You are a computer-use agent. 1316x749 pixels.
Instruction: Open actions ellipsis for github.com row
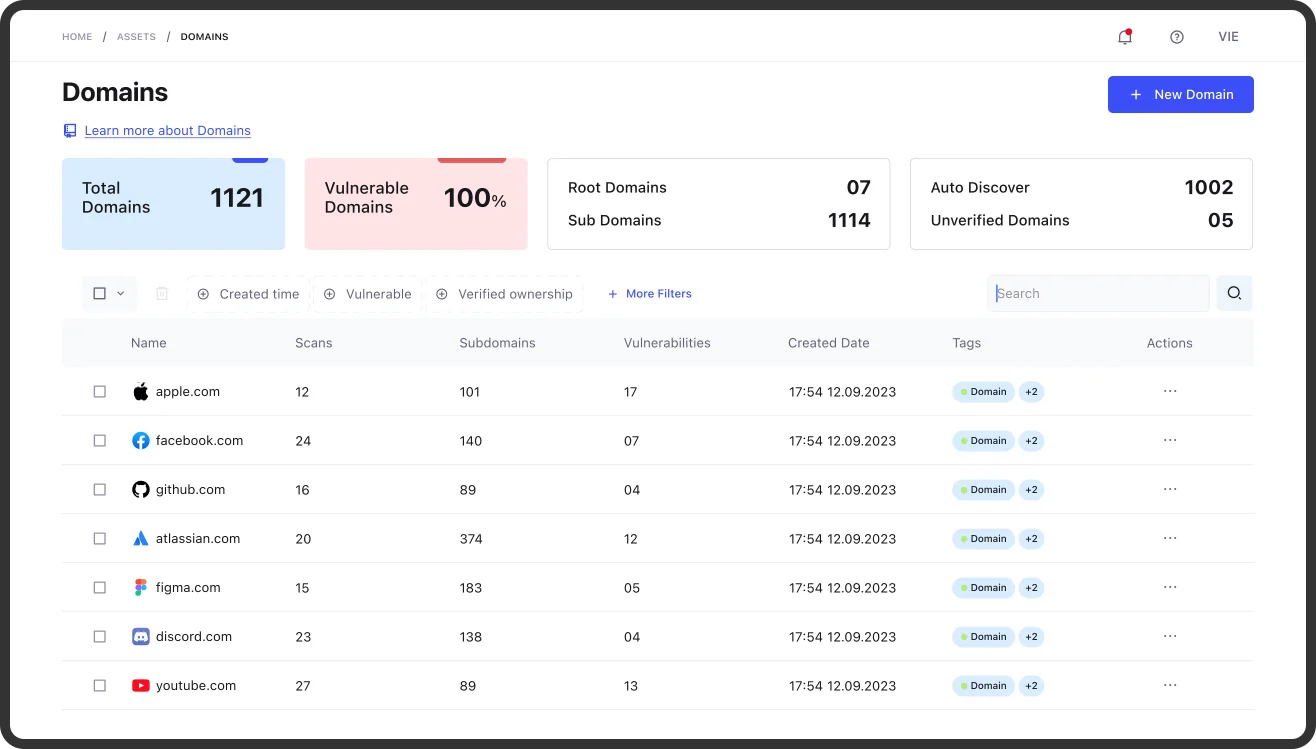point(1170,489)
